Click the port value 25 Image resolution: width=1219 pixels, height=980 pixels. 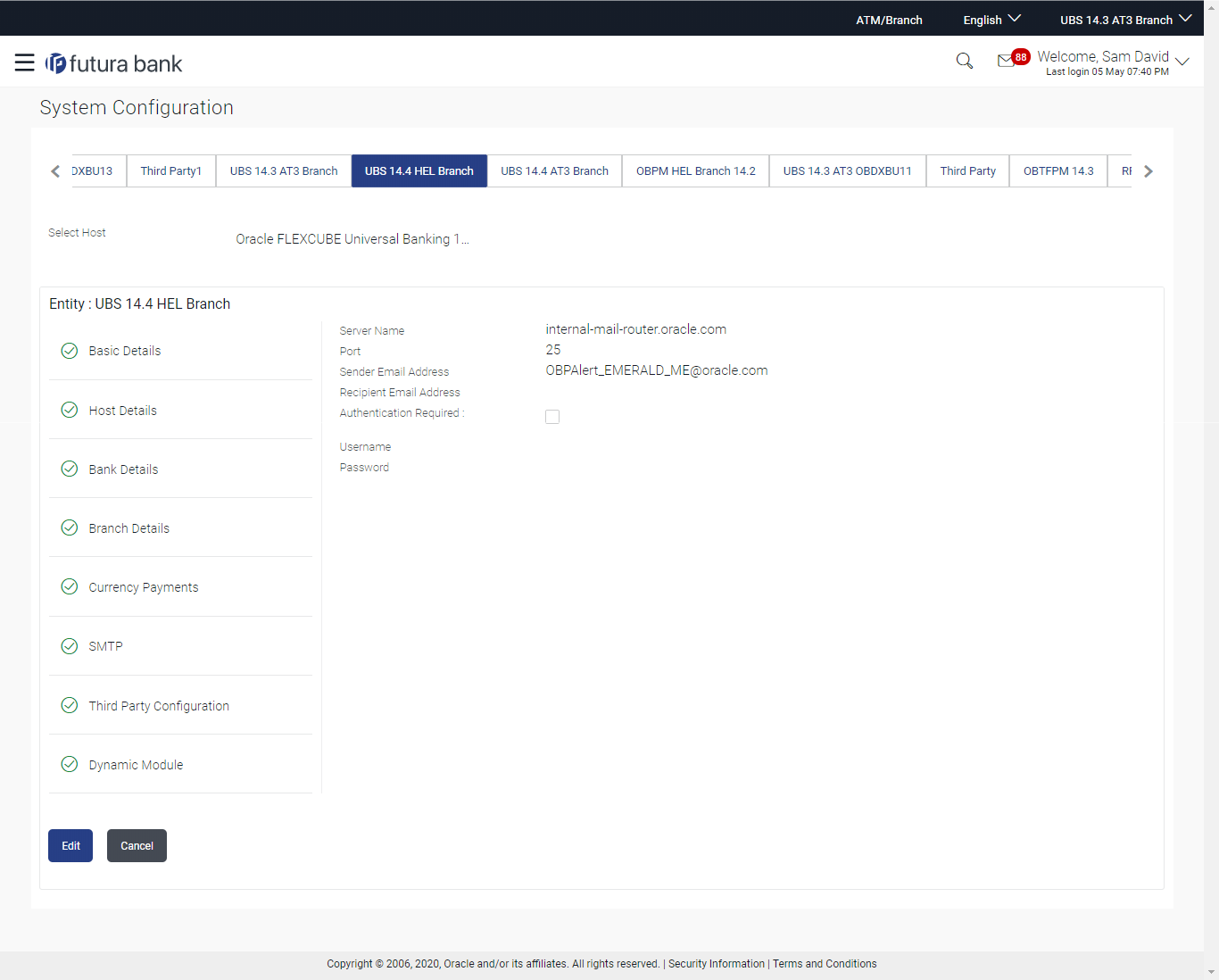pos(553,350)
